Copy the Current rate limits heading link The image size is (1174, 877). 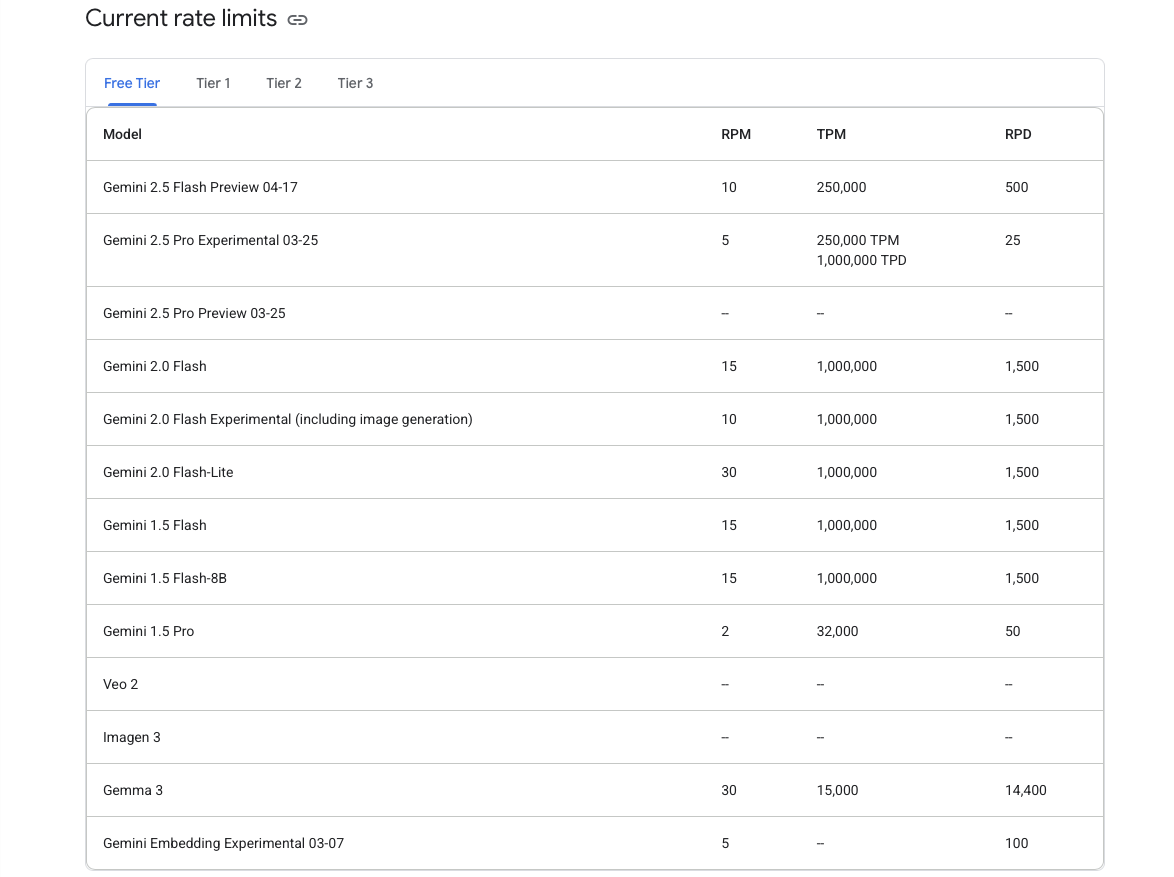click(297, 19)
